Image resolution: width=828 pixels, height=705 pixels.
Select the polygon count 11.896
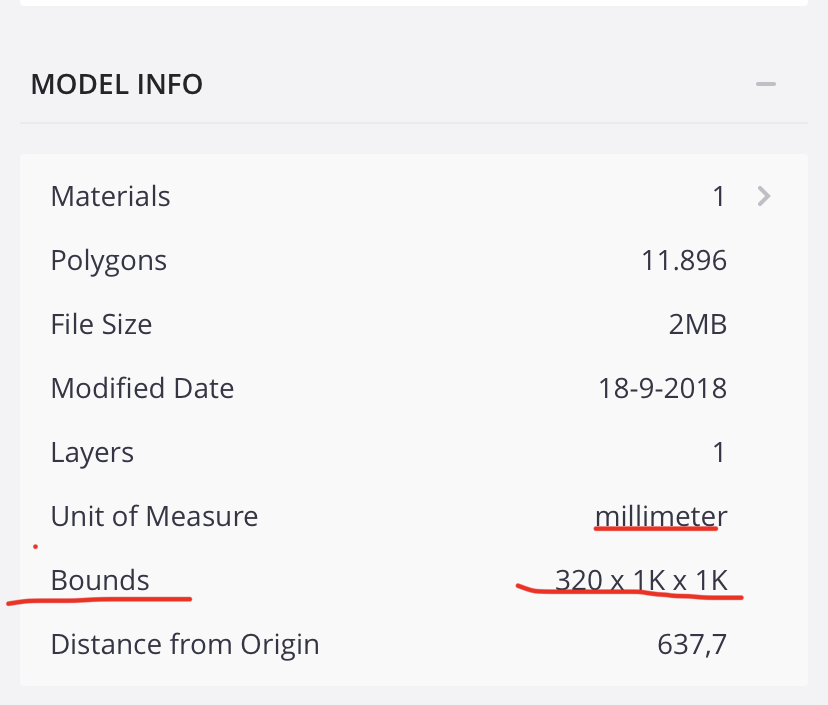(684, 260)
